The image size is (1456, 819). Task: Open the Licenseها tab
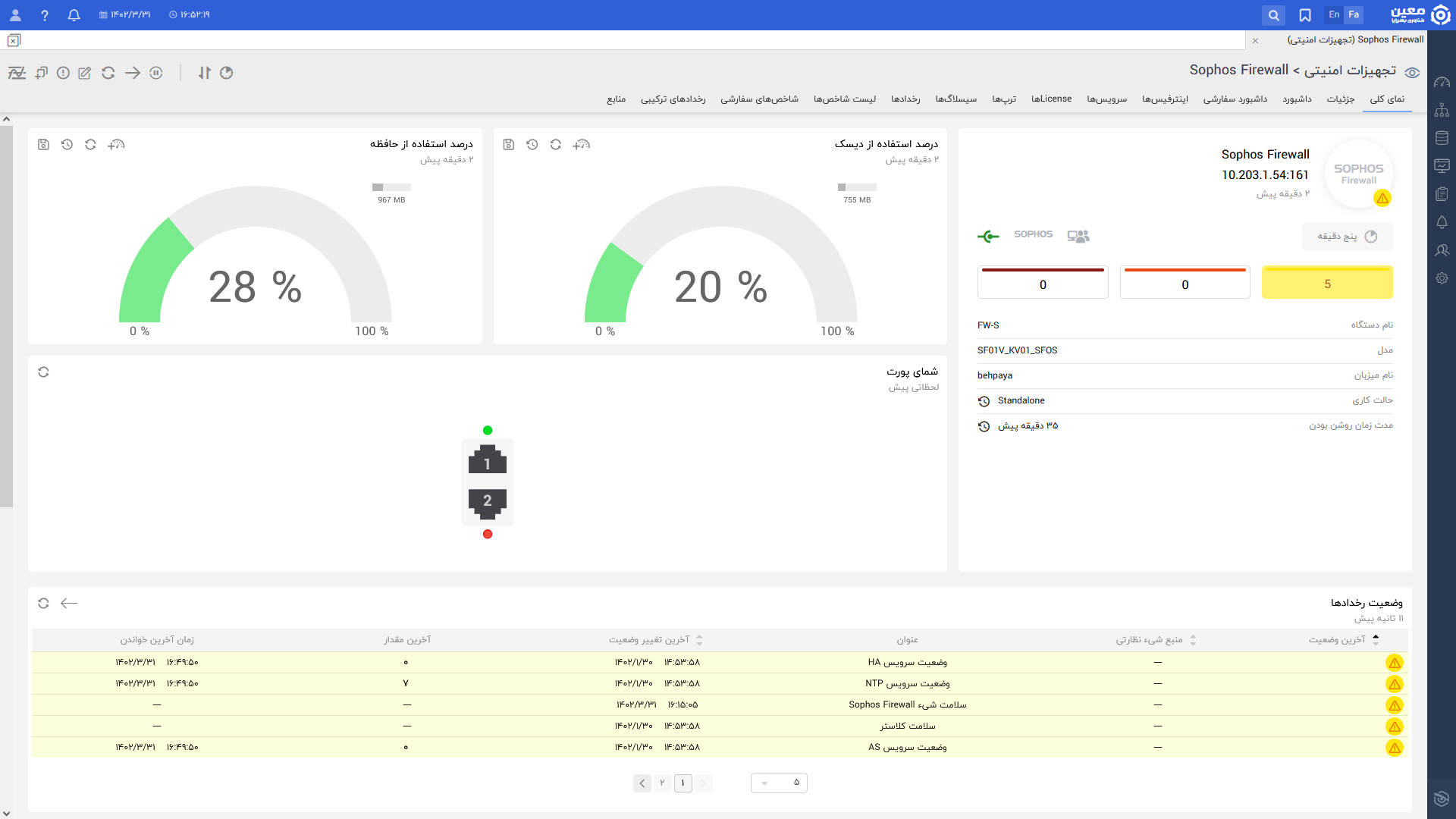(1051, 99)
